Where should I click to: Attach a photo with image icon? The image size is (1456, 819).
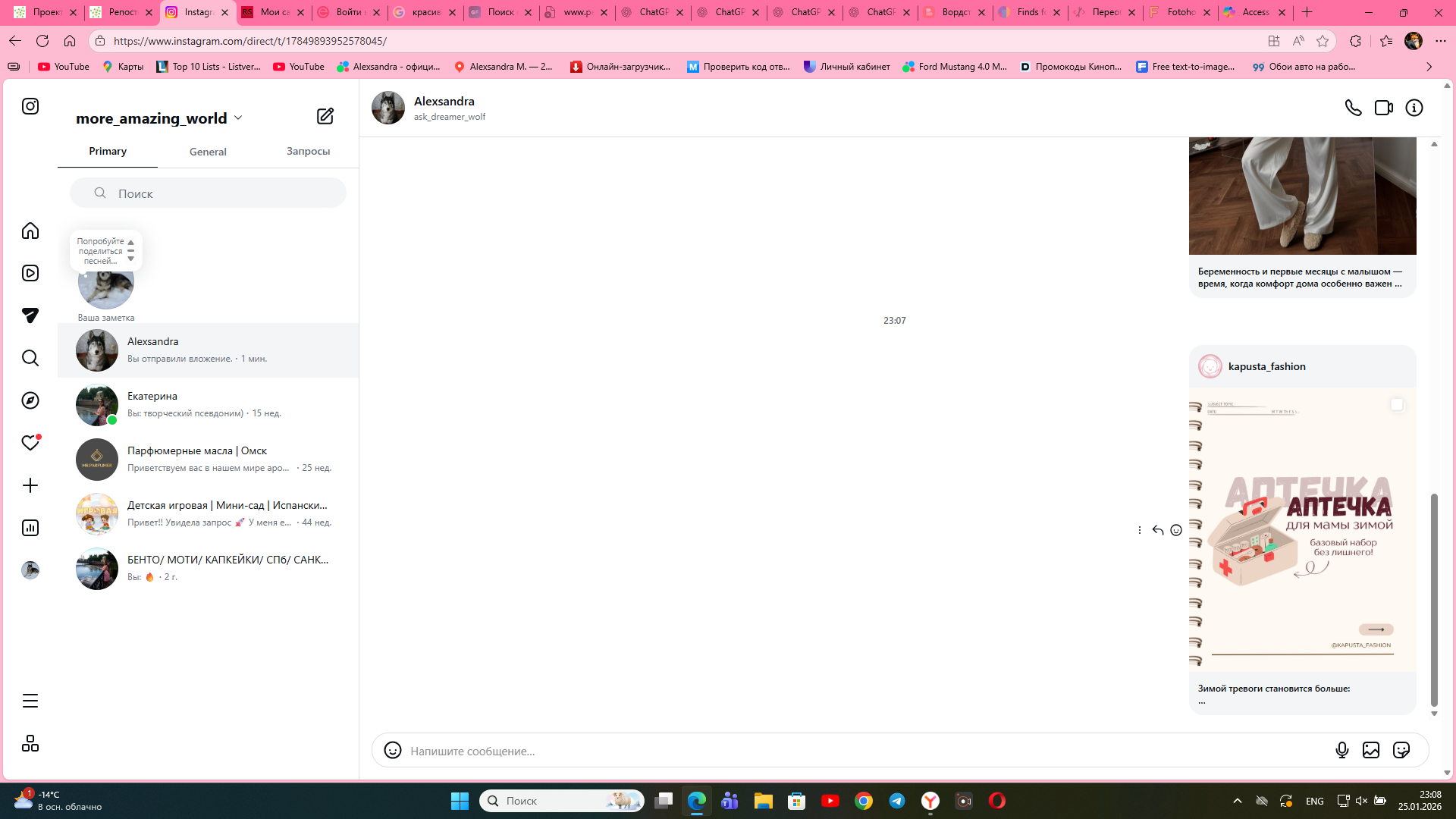click(1370, 750)
